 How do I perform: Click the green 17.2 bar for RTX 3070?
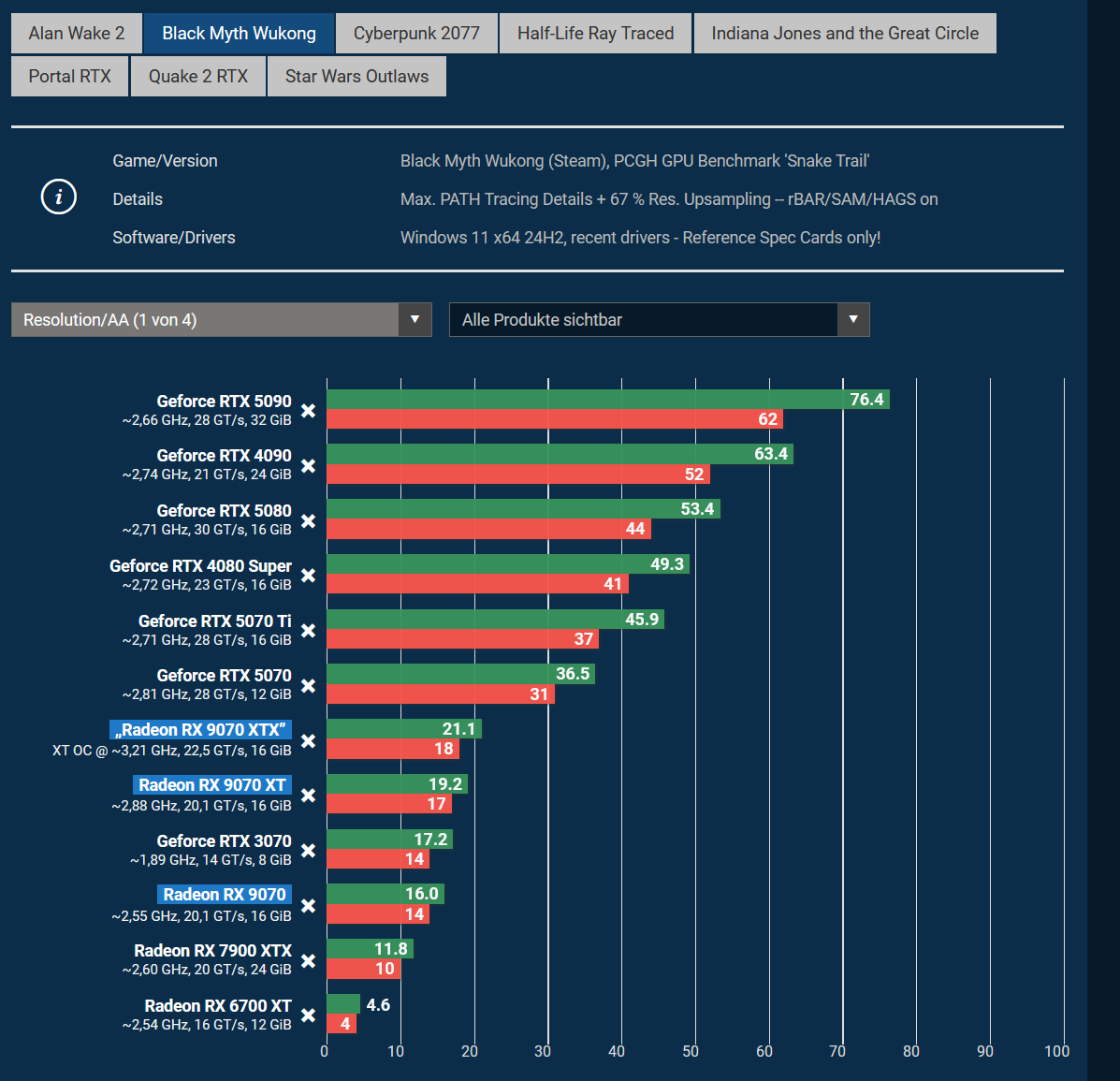click(390, 839)
